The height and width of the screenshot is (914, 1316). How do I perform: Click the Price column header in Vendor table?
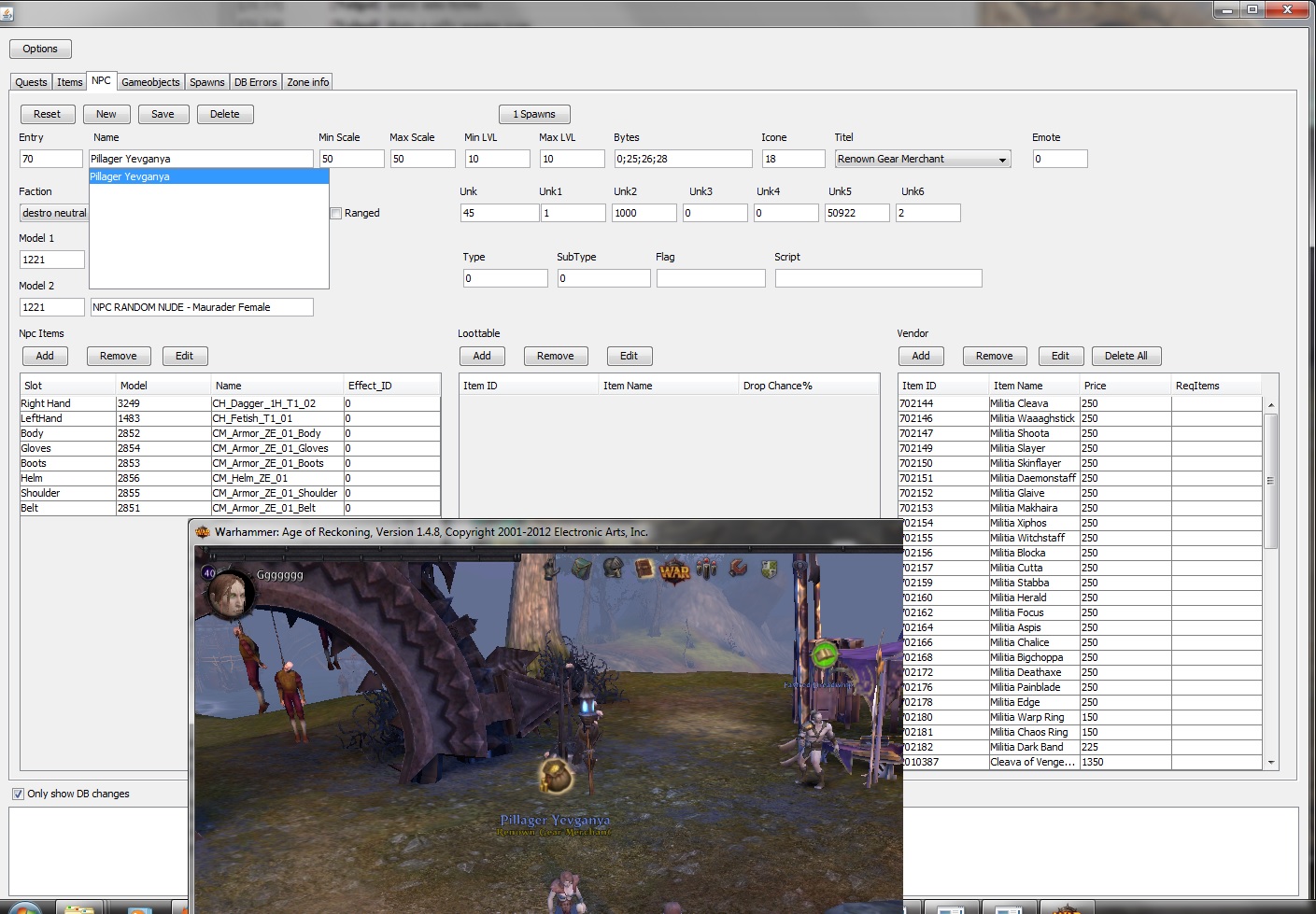pos(1125,386)
